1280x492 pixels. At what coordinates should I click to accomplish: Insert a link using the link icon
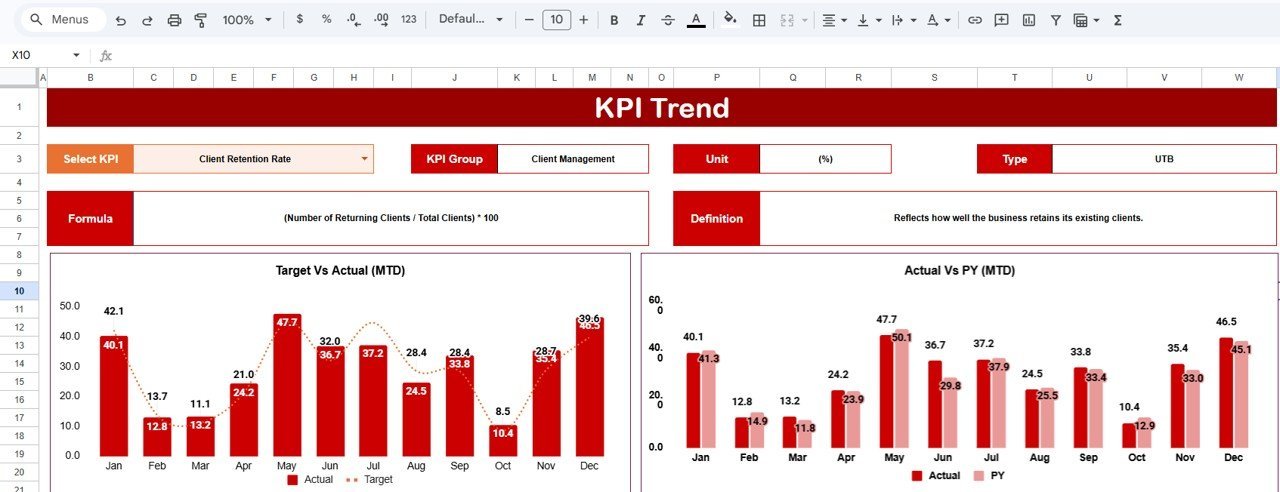click(x=974, y=20)
